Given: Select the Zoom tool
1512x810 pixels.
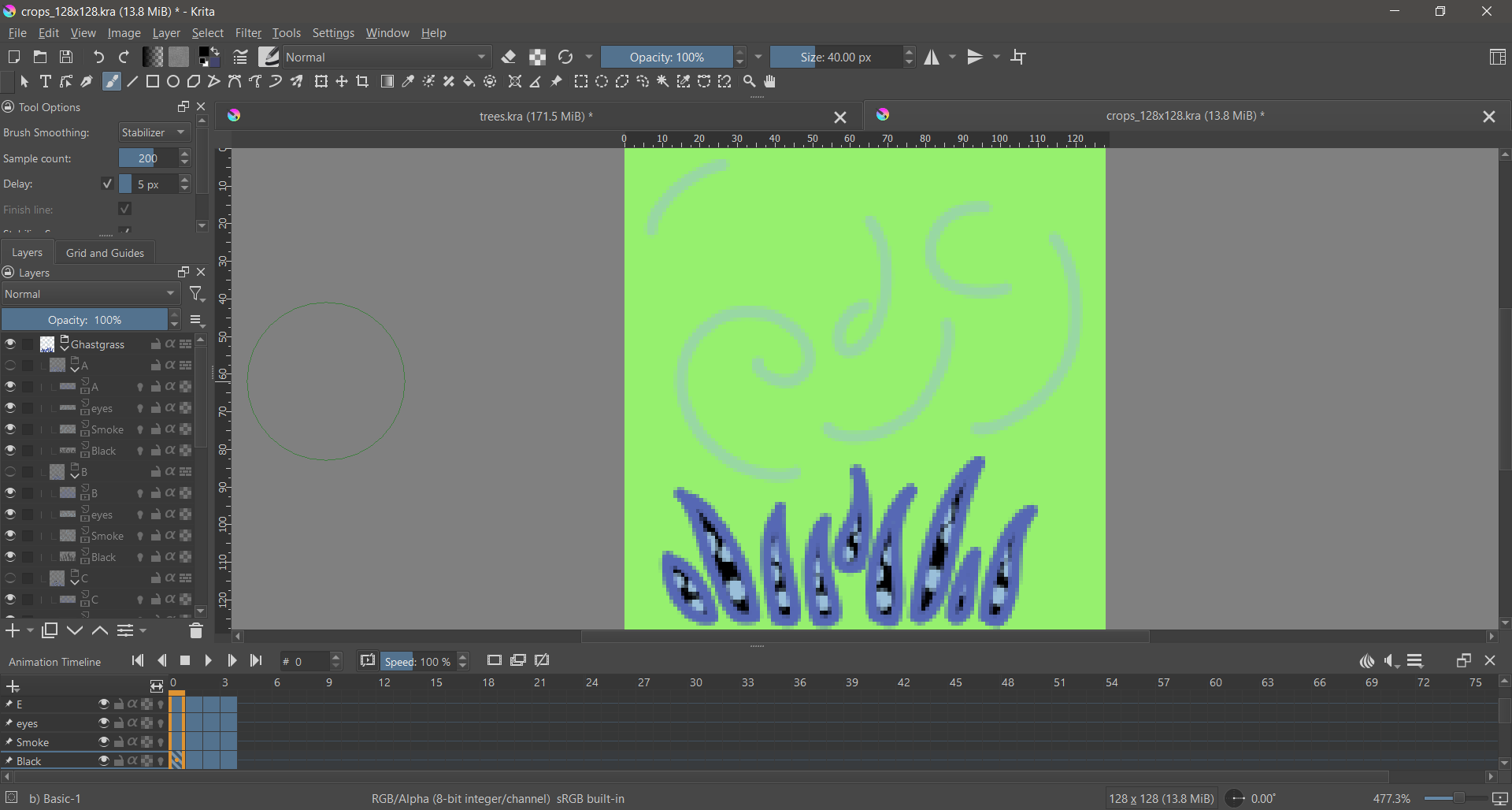Looking at the screenshot, I should [x=750, y=81].
